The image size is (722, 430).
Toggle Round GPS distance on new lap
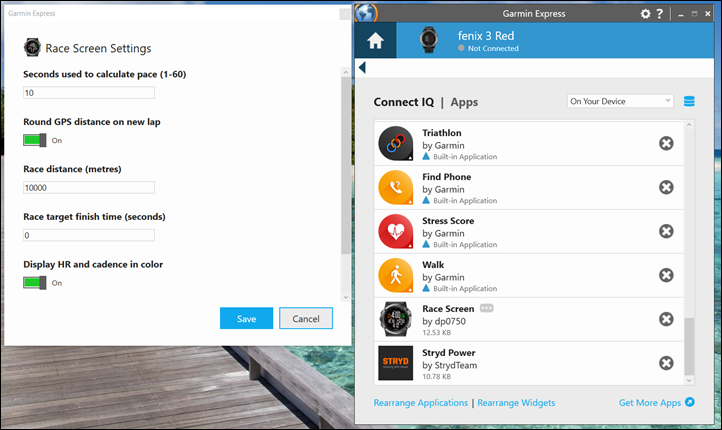point(36,140)
